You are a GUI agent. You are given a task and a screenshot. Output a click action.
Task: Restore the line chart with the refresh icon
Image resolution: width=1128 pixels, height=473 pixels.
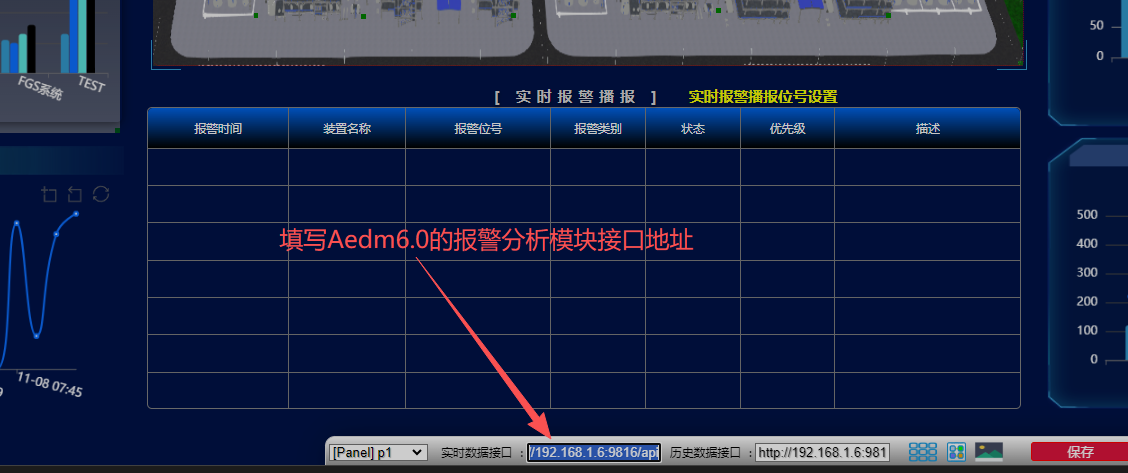[100, 194]
